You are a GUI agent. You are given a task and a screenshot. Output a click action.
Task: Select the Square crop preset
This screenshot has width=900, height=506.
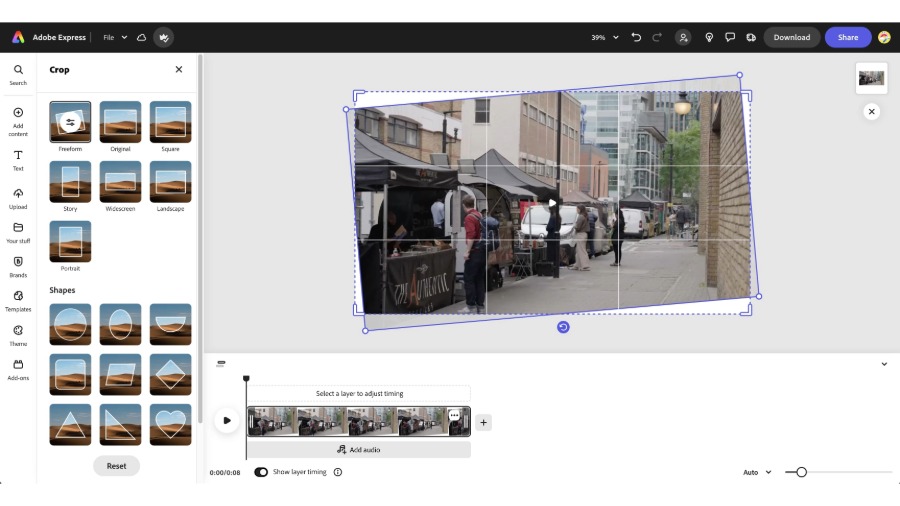[x=170, y=122]
